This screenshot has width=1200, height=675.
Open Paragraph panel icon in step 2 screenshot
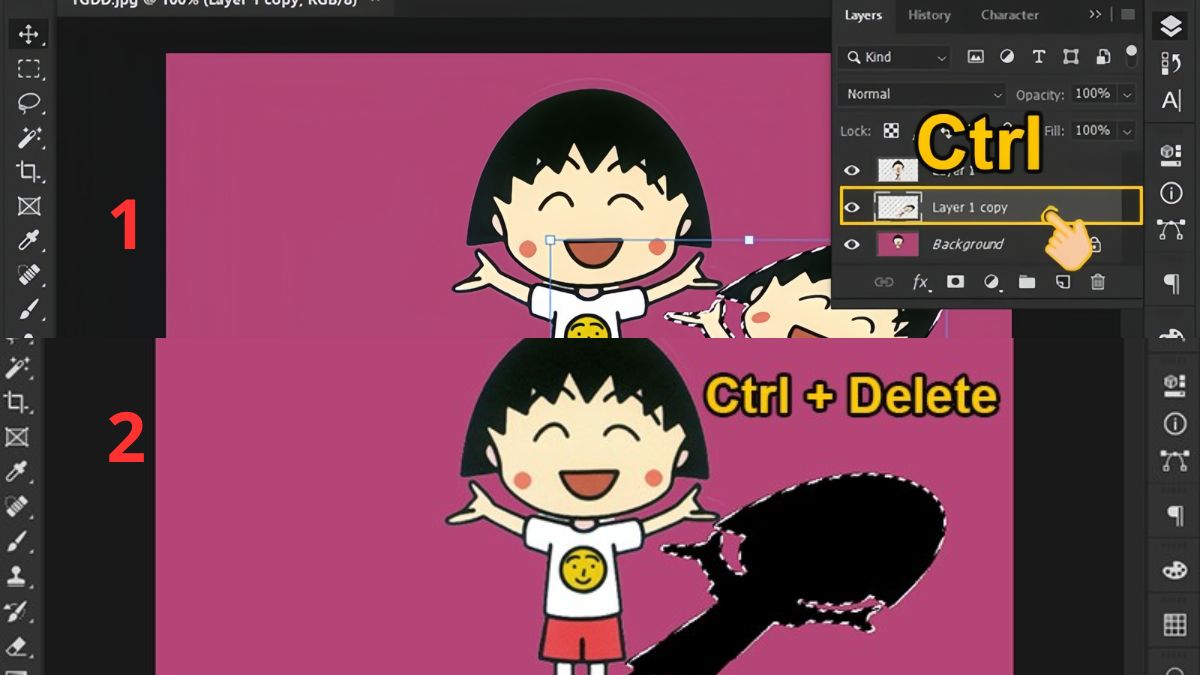[1174, 516]
